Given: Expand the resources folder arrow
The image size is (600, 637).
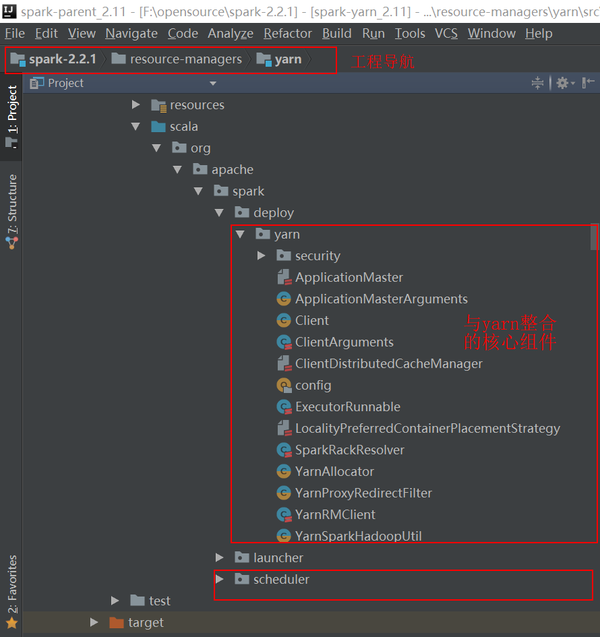Looking at the screenshot, I should (x=136, y=105).
